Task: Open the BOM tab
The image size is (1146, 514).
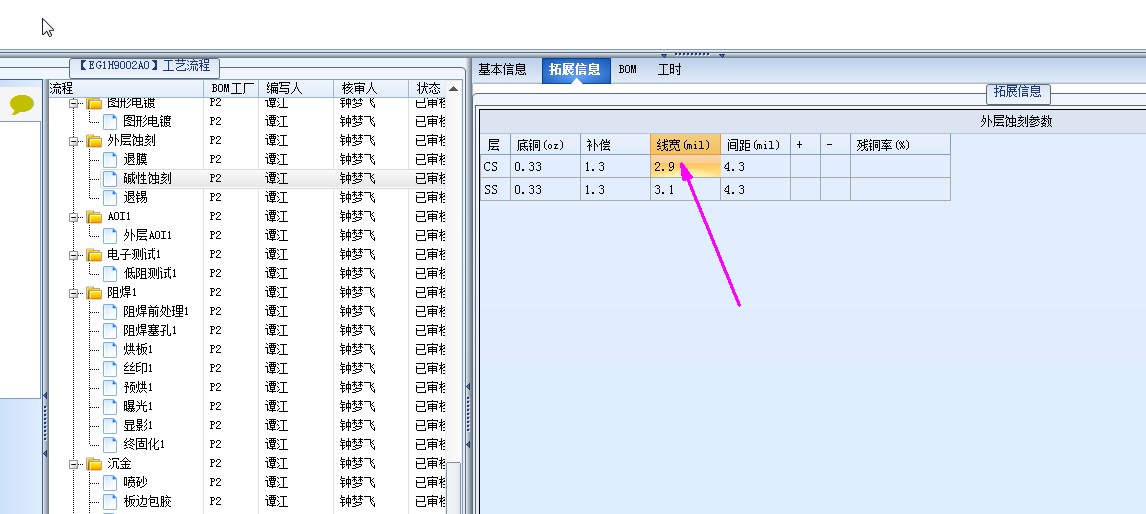Action: pyautogui.click(x=627, y=69)
